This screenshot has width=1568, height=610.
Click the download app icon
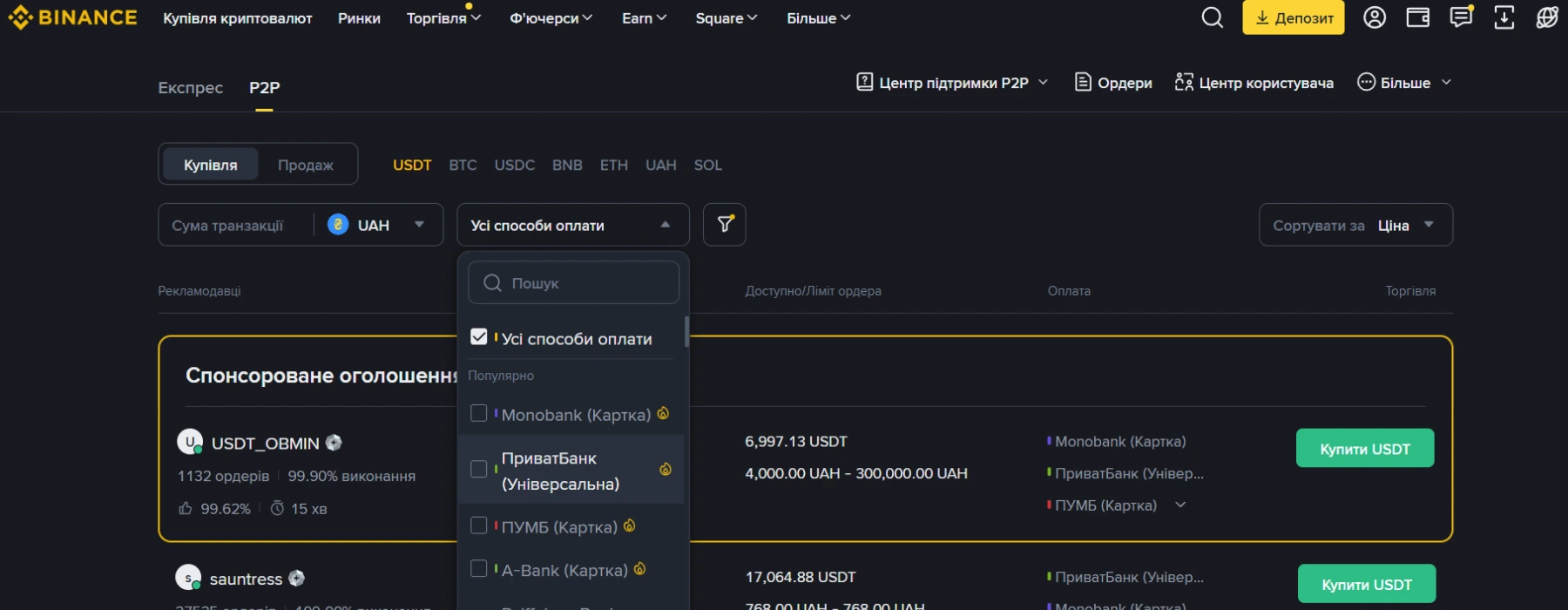1504,17
